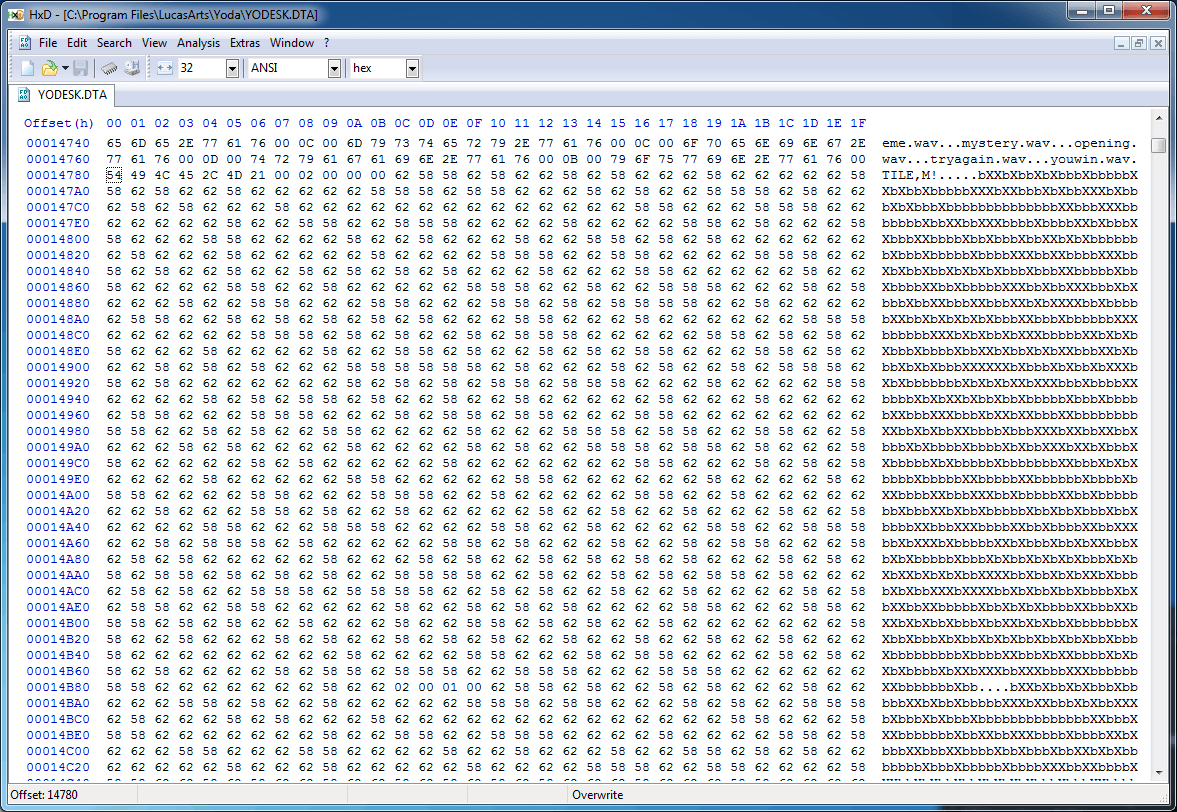Click the Save disk icon

pos(81,68)
